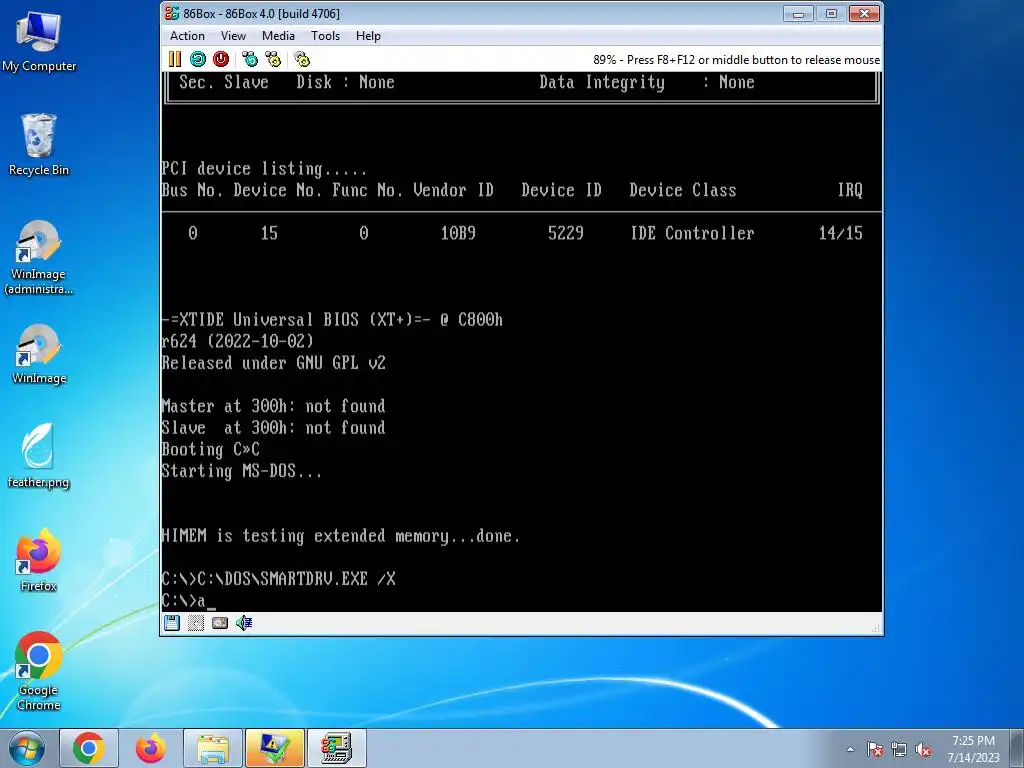
Task: Open emulator settings via the gear icon
Action: 302,59
